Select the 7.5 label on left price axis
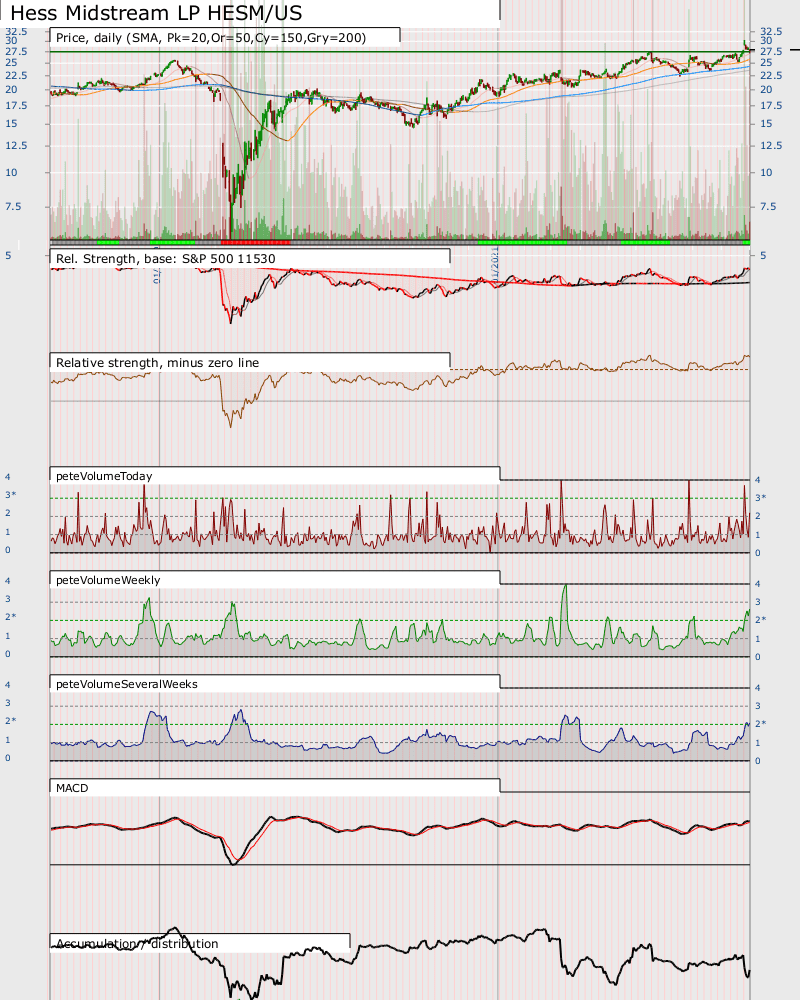Image resolution: width=800 pixels, height=1000 pixels. pos(13,207)
